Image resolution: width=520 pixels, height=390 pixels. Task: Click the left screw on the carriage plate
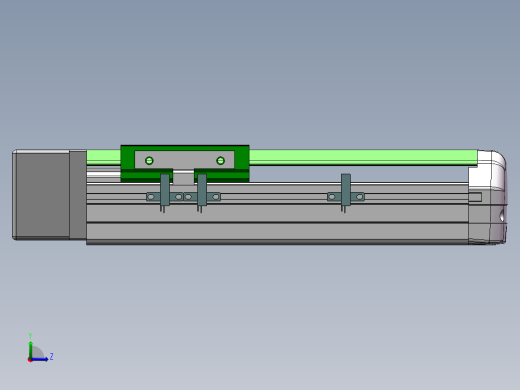tap(149, 161)
